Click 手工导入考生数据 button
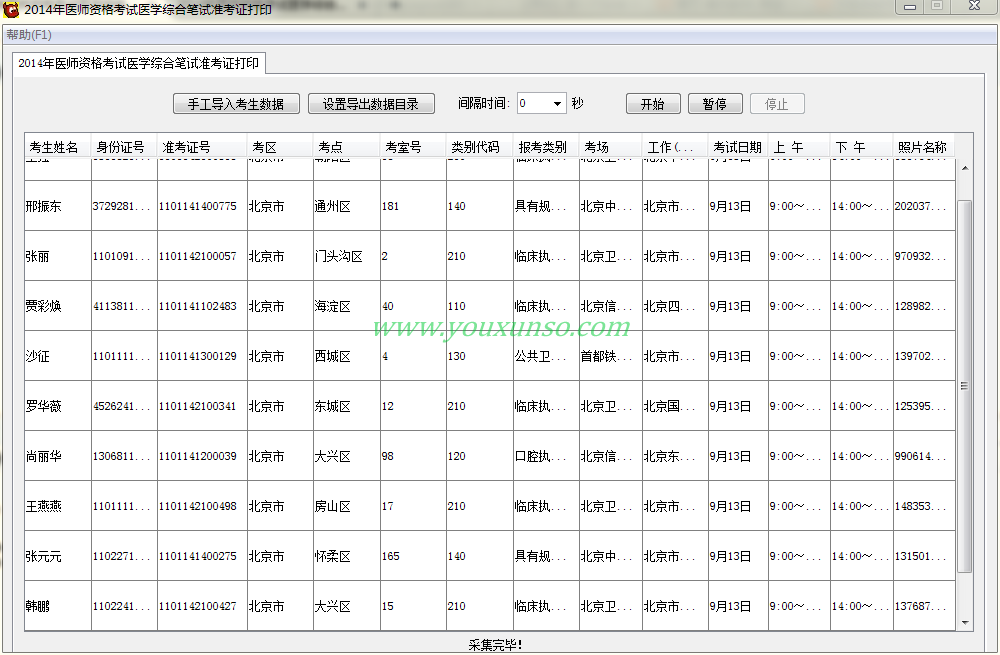 click(x=236, y=104)
